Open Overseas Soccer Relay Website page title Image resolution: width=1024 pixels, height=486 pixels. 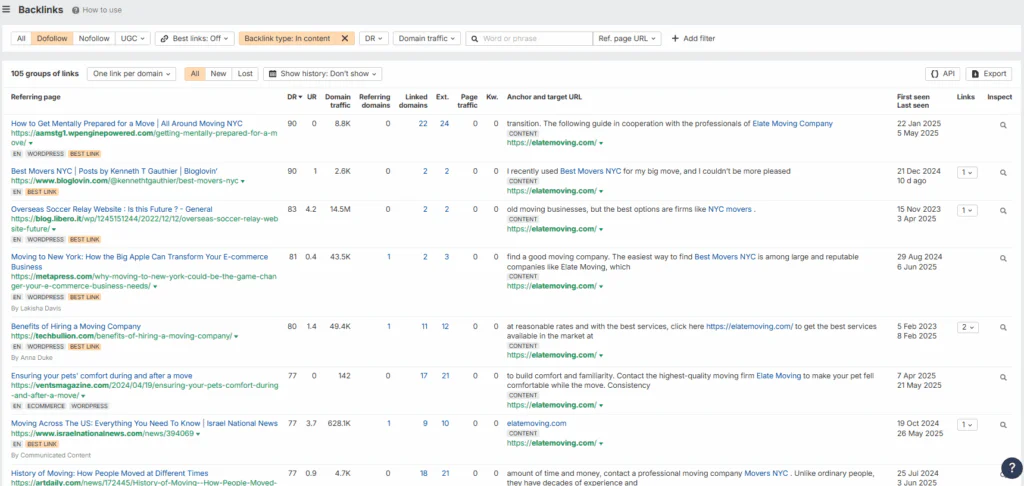pyautogui.click(x=112, y=209)
